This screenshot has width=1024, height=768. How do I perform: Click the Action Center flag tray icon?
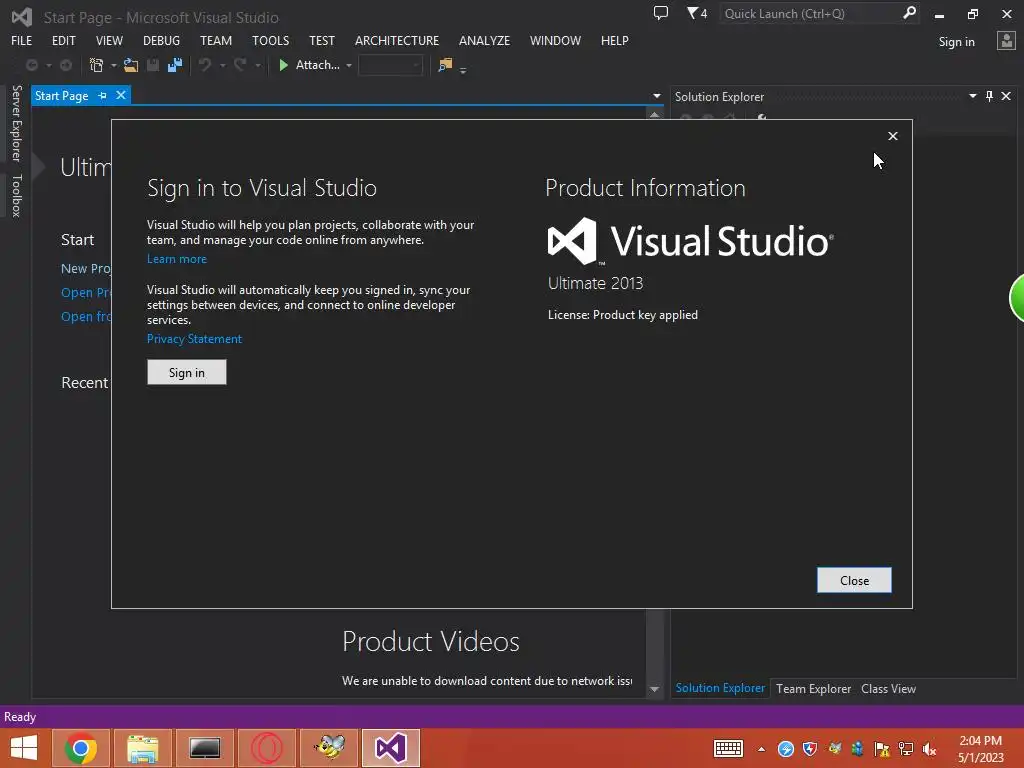[882, 749]
